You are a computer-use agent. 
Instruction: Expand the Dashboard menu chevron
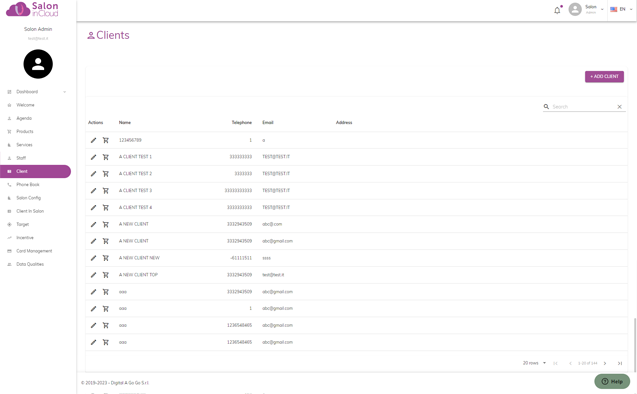coord(65,92)
